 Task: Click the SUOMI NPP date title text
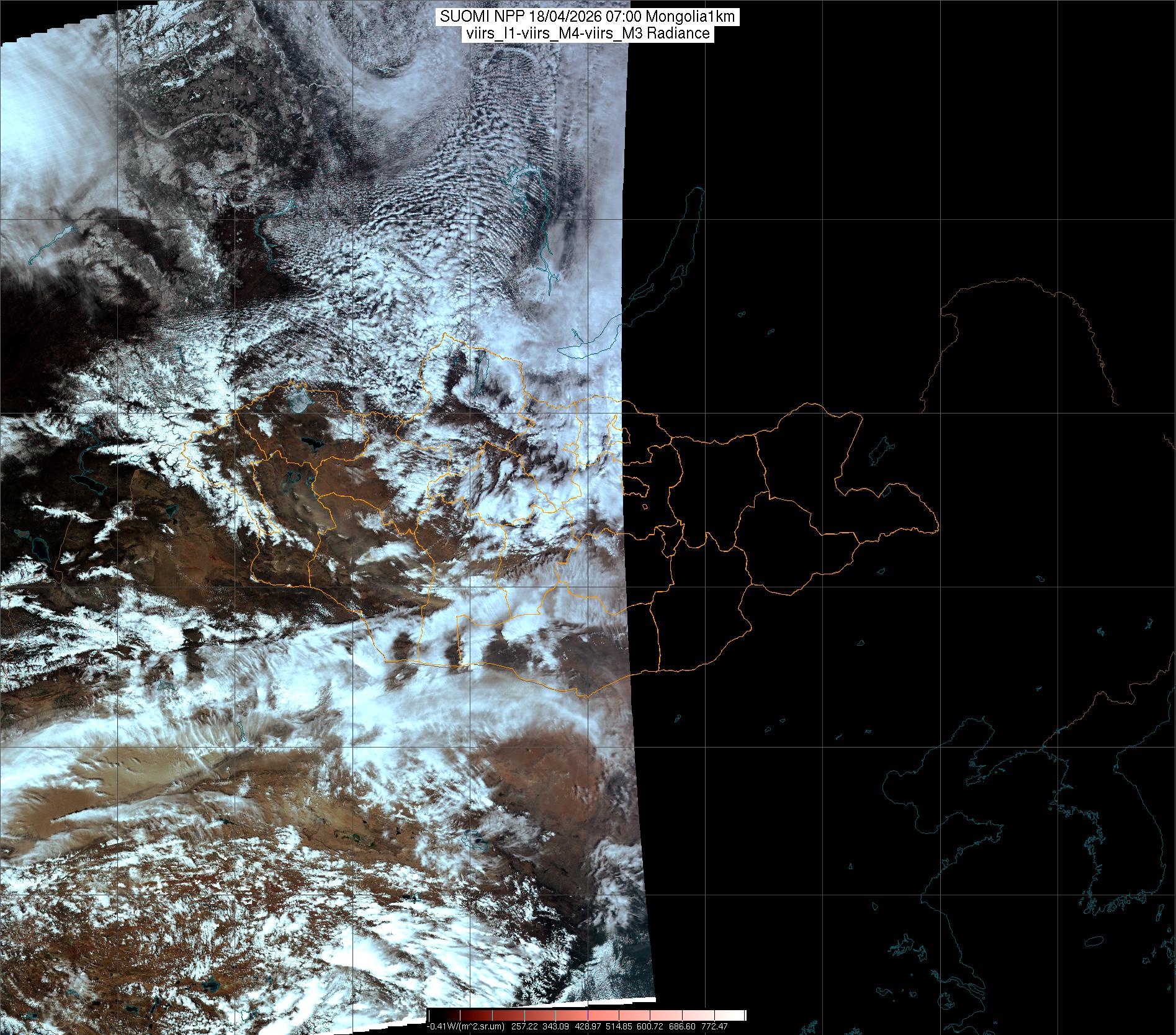pos(587,17)
